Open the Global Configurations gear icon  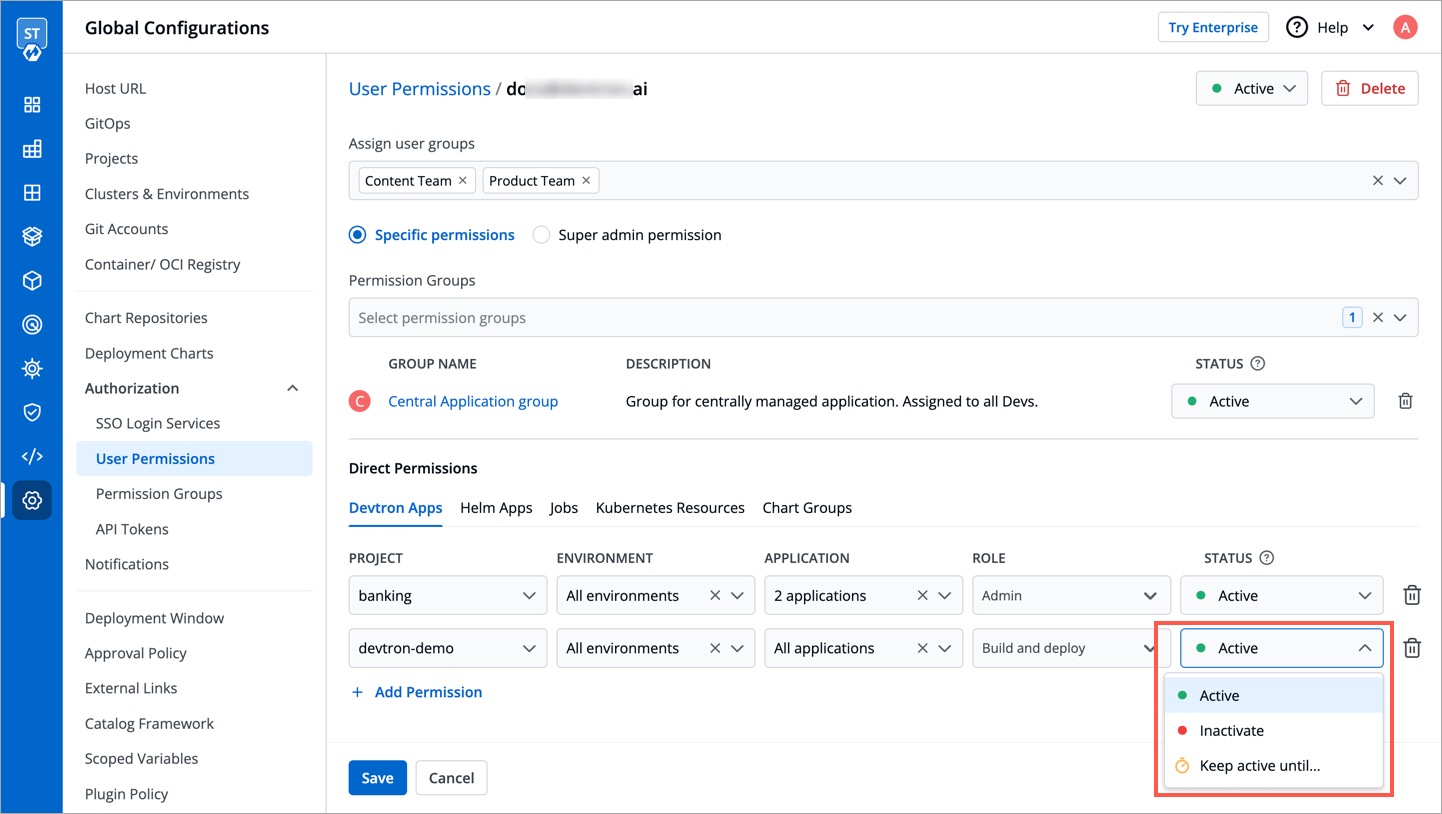click(x=32, y=500)
